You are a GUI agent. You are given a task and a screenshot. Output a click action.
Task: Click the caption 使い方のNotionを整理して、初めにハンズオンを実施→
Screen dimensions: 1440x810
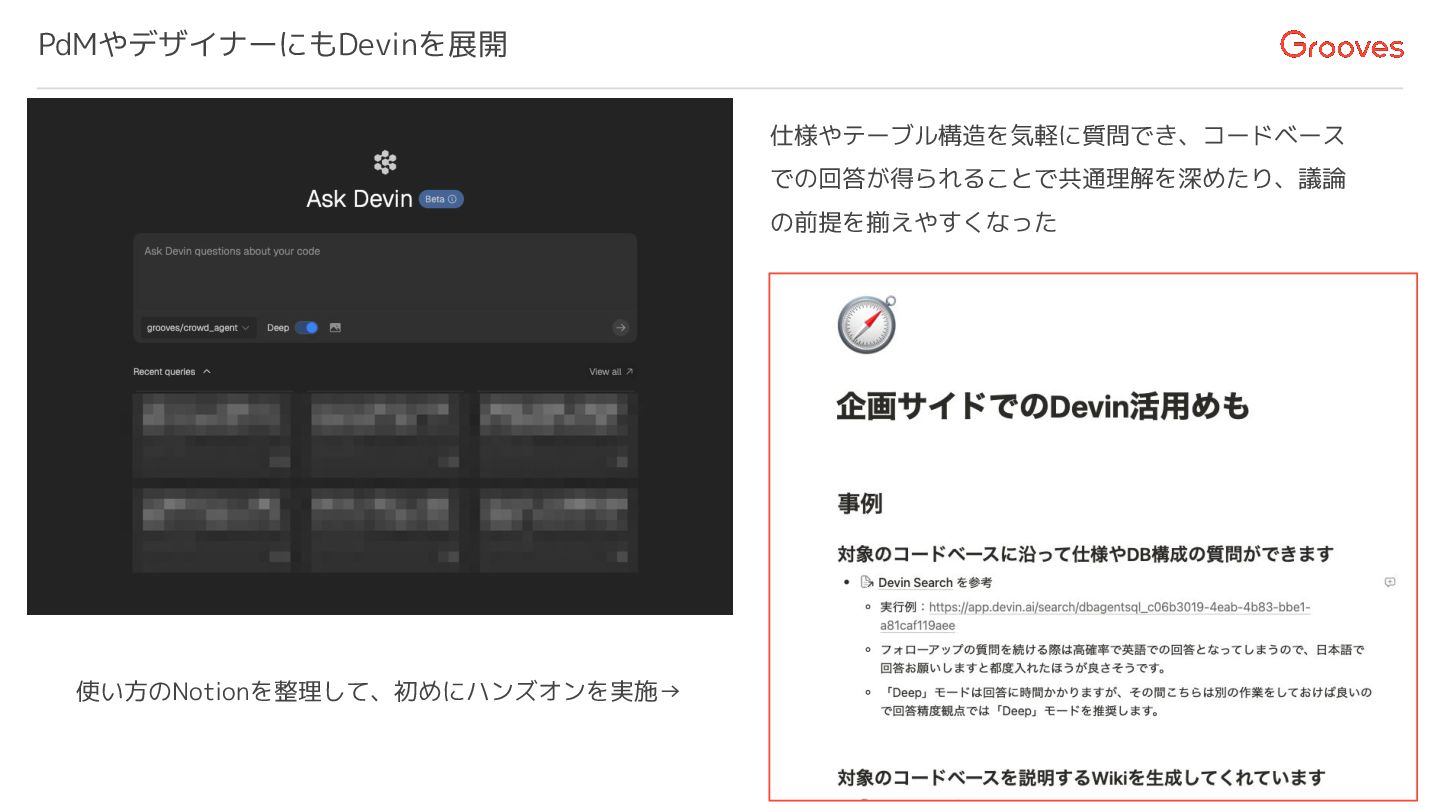point(378,691)
